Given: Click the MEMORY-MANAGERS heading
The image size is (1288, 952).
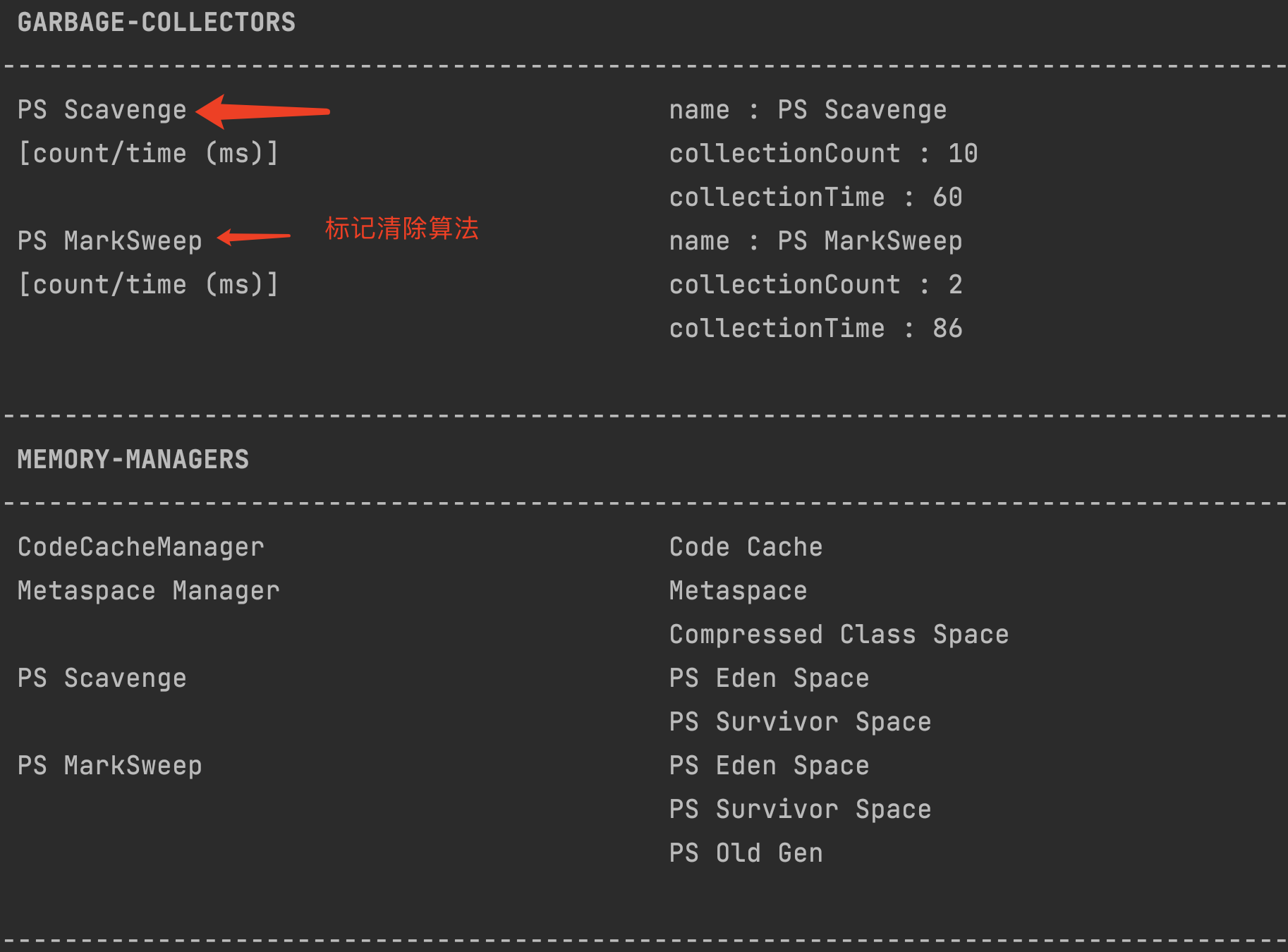Looking at the screenshot, I should click(133, 460).
